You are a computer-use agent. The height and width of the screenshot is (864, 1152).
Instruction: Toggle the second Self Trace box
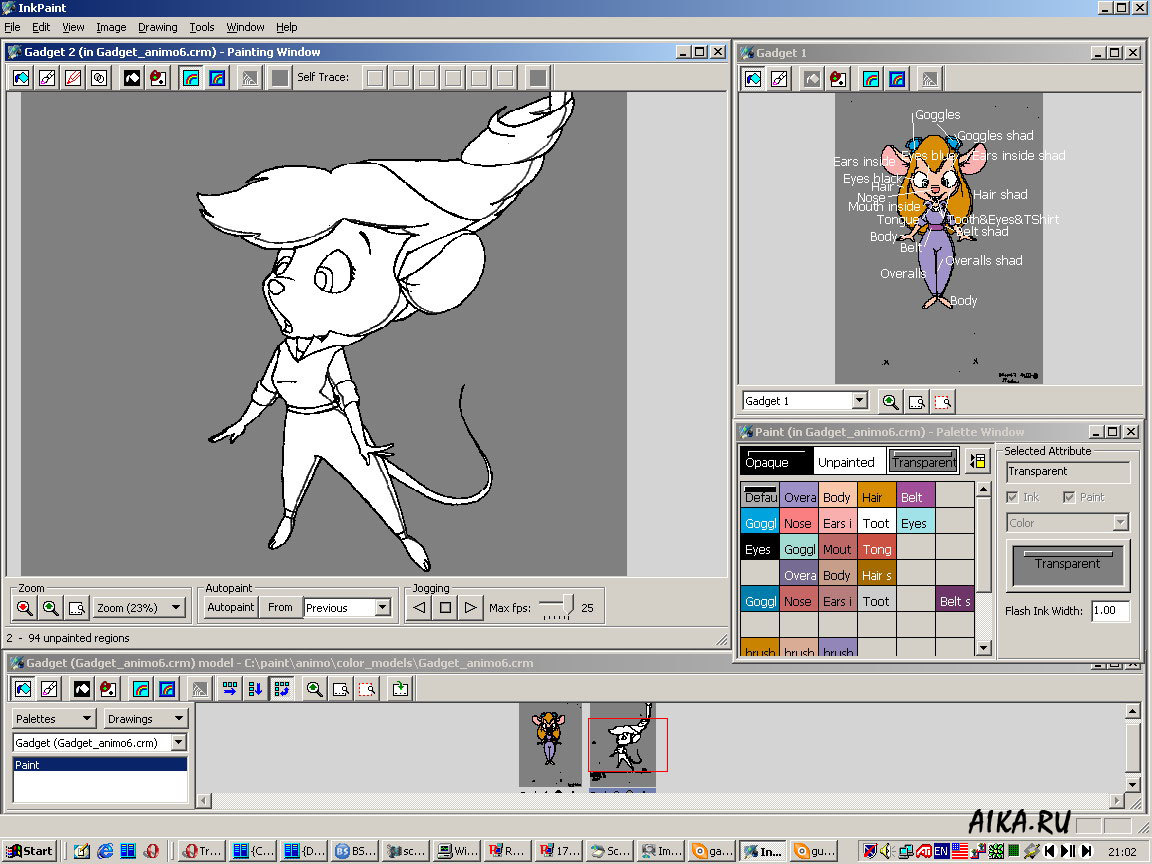401,78
